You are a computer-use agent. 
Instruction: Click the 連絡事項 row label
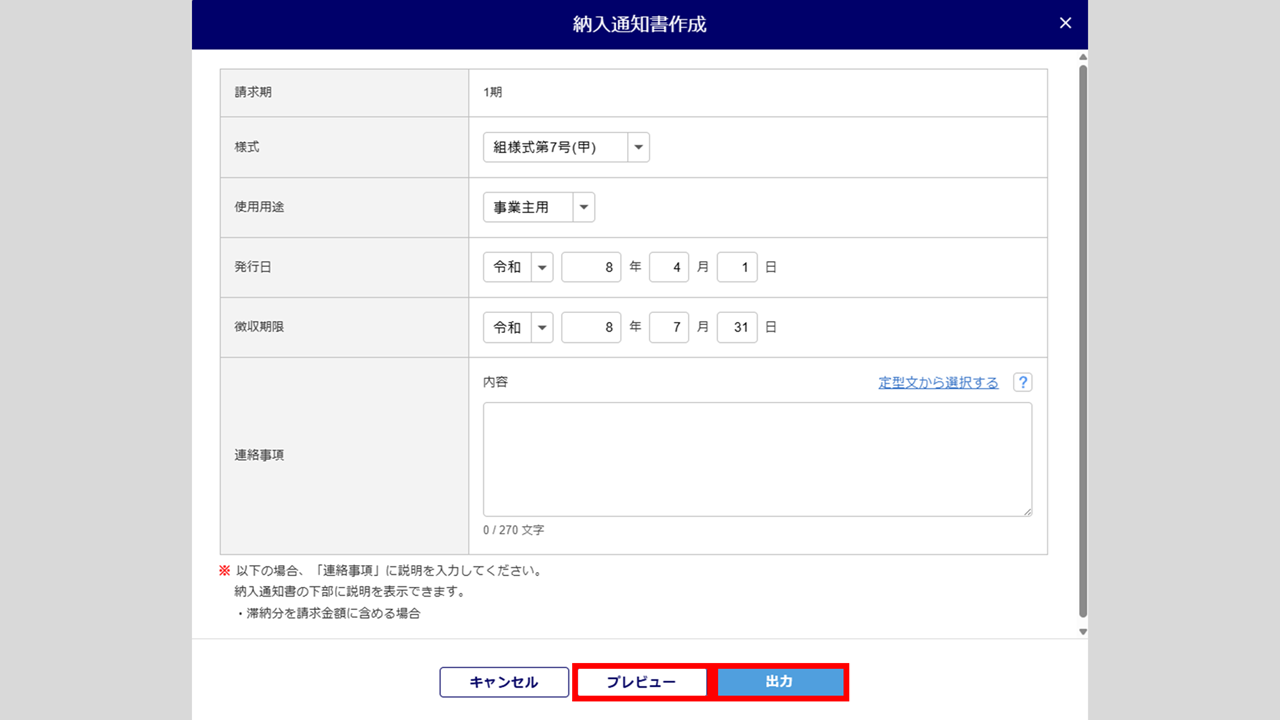(x=259, y=455)
